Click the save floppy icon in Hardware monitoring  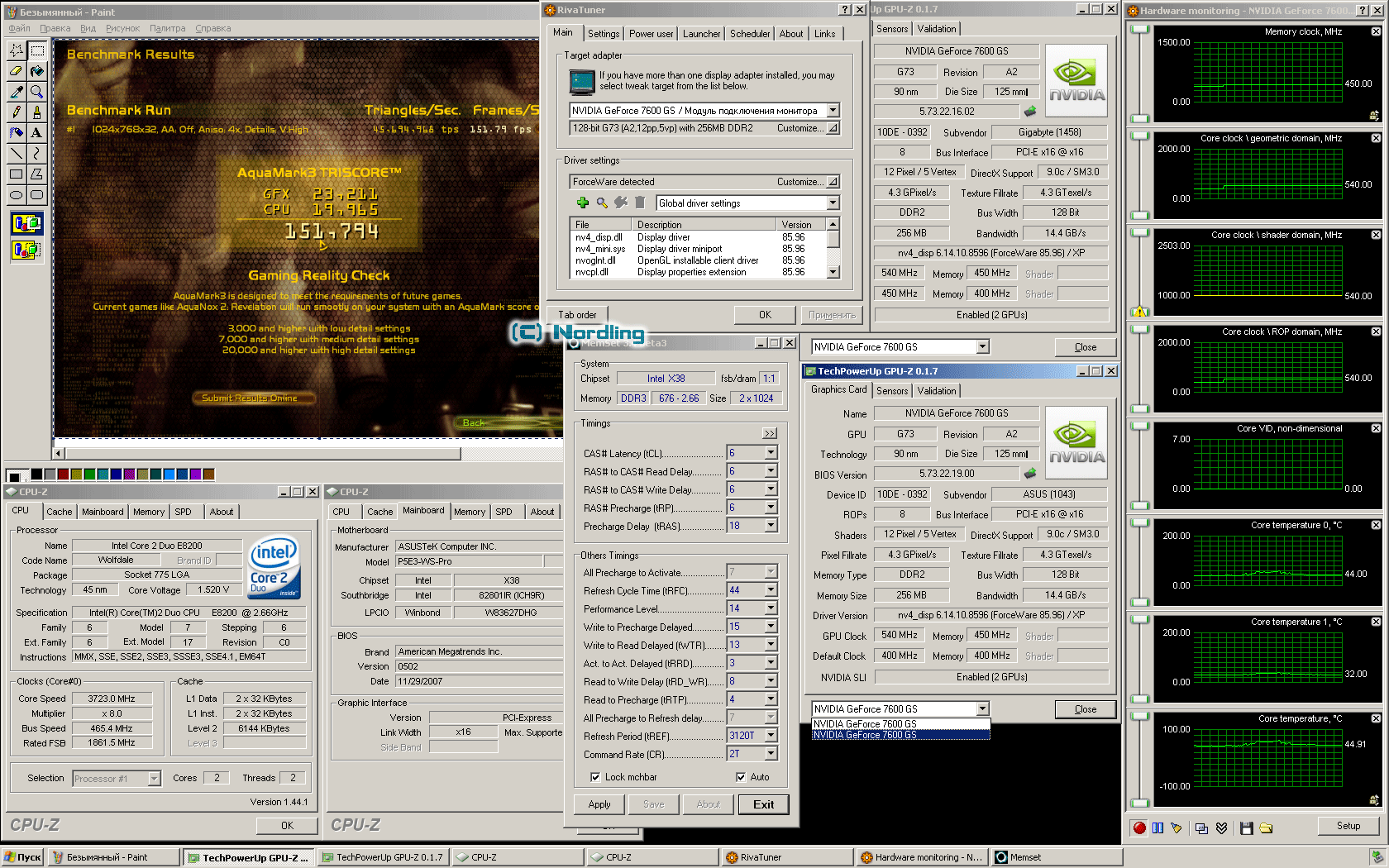tap(1247, 827)
